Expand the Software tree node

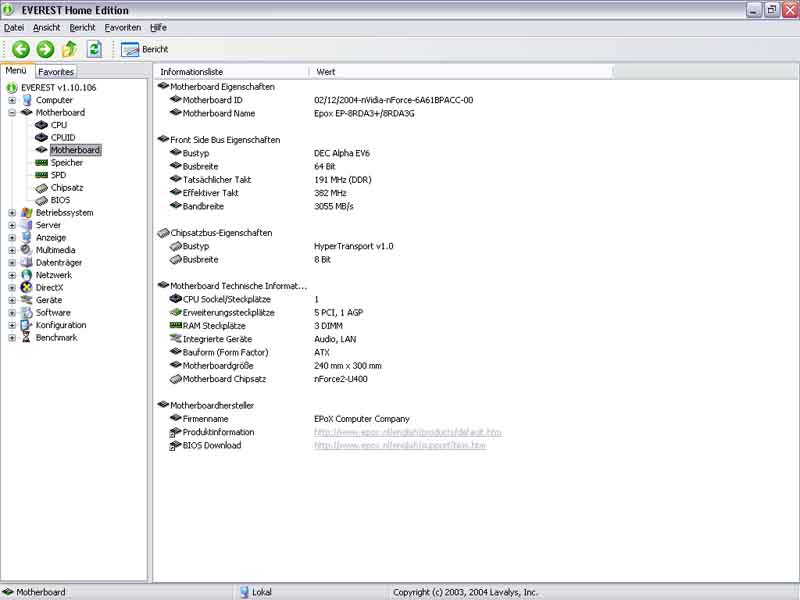click(x=12, y=313)
